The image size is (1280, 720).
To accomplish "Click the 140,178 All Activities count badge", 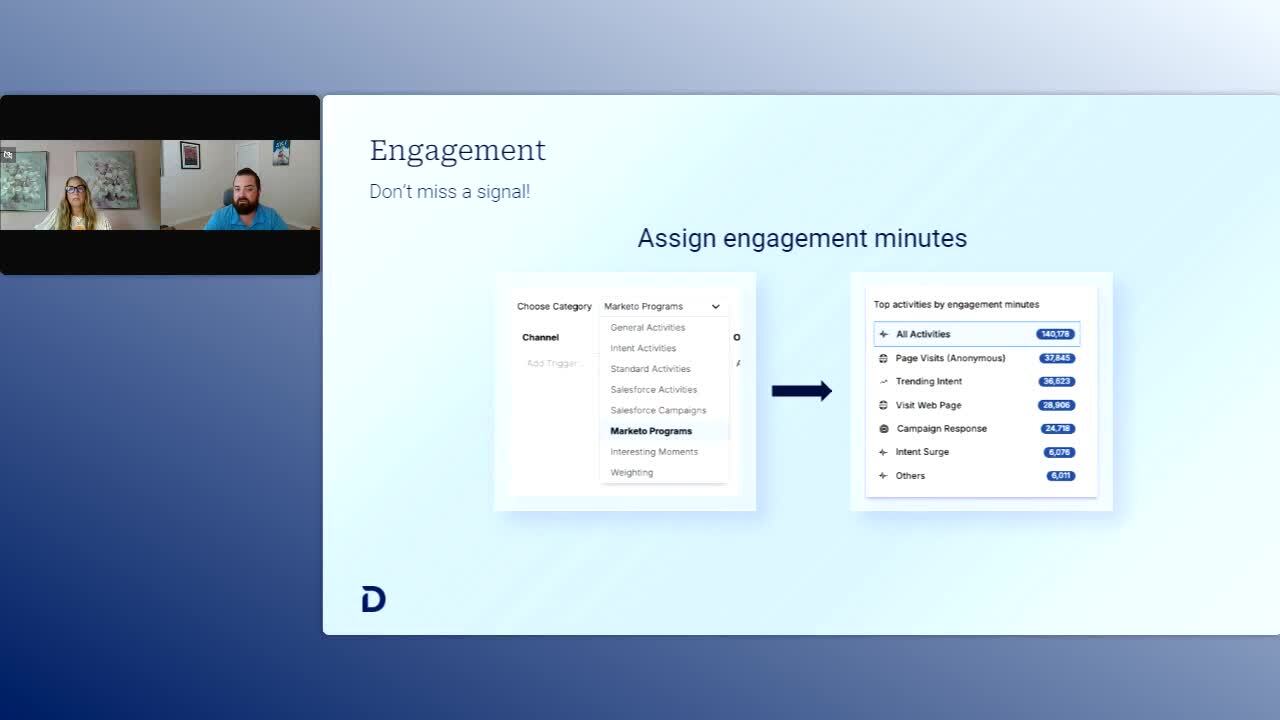I will click(1055, 334).
